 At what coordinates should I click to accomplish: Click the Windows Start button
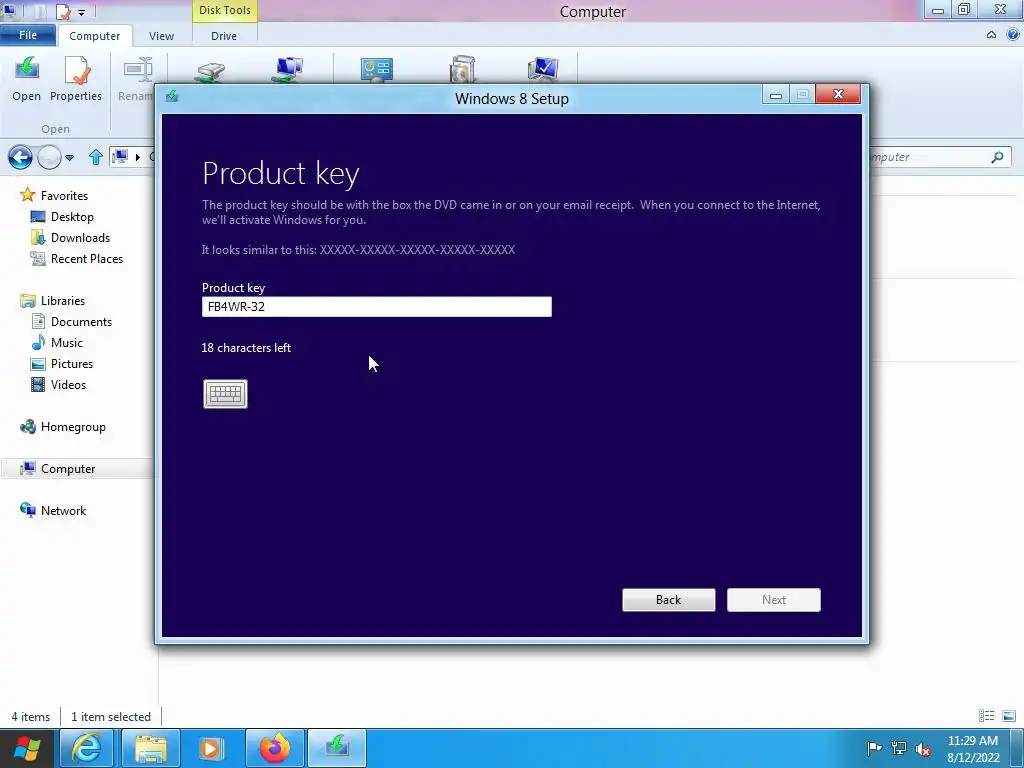pos(27,748)
